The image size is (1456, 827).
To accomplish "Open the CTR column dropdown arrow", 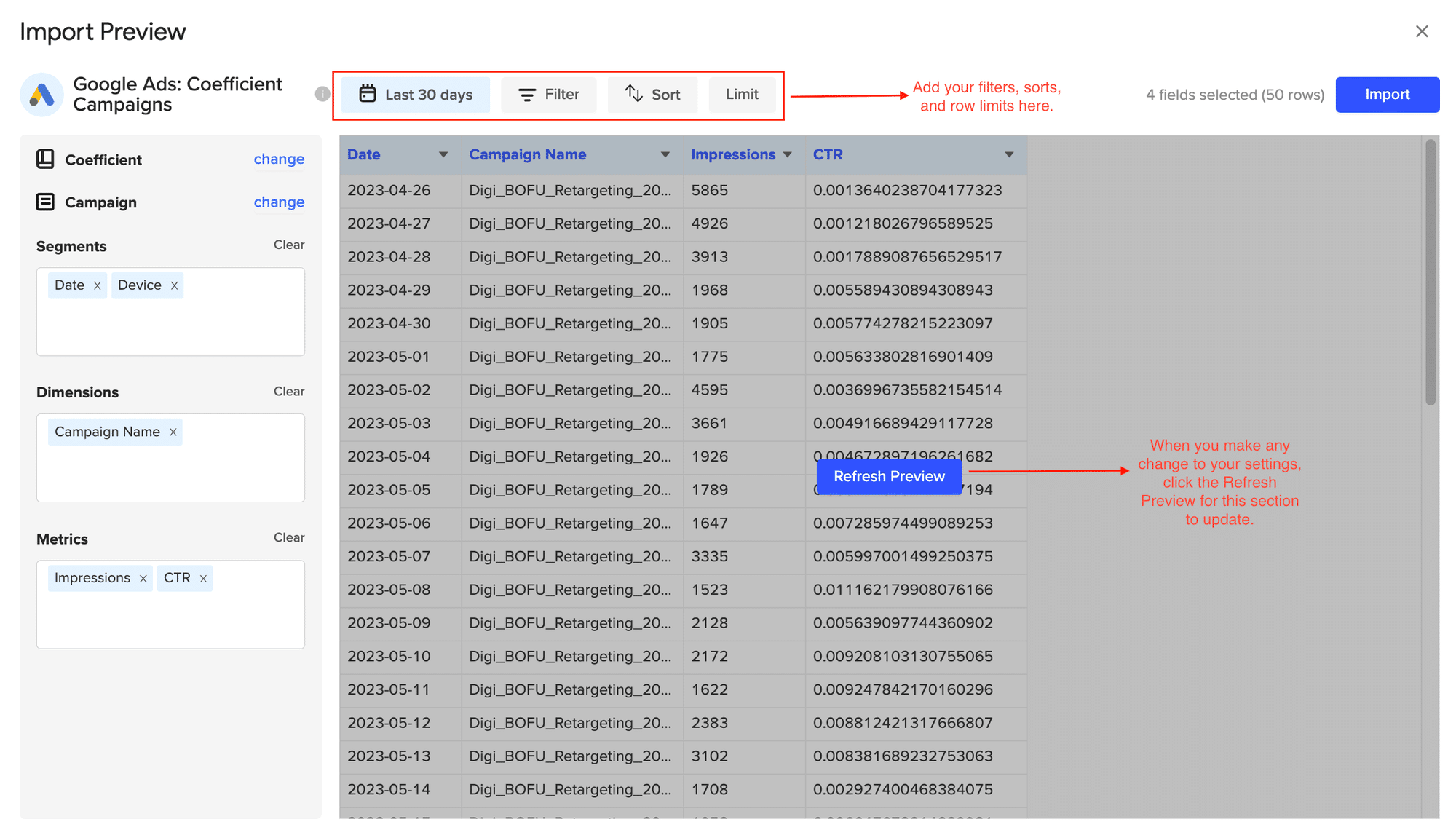I will 1009,154.
